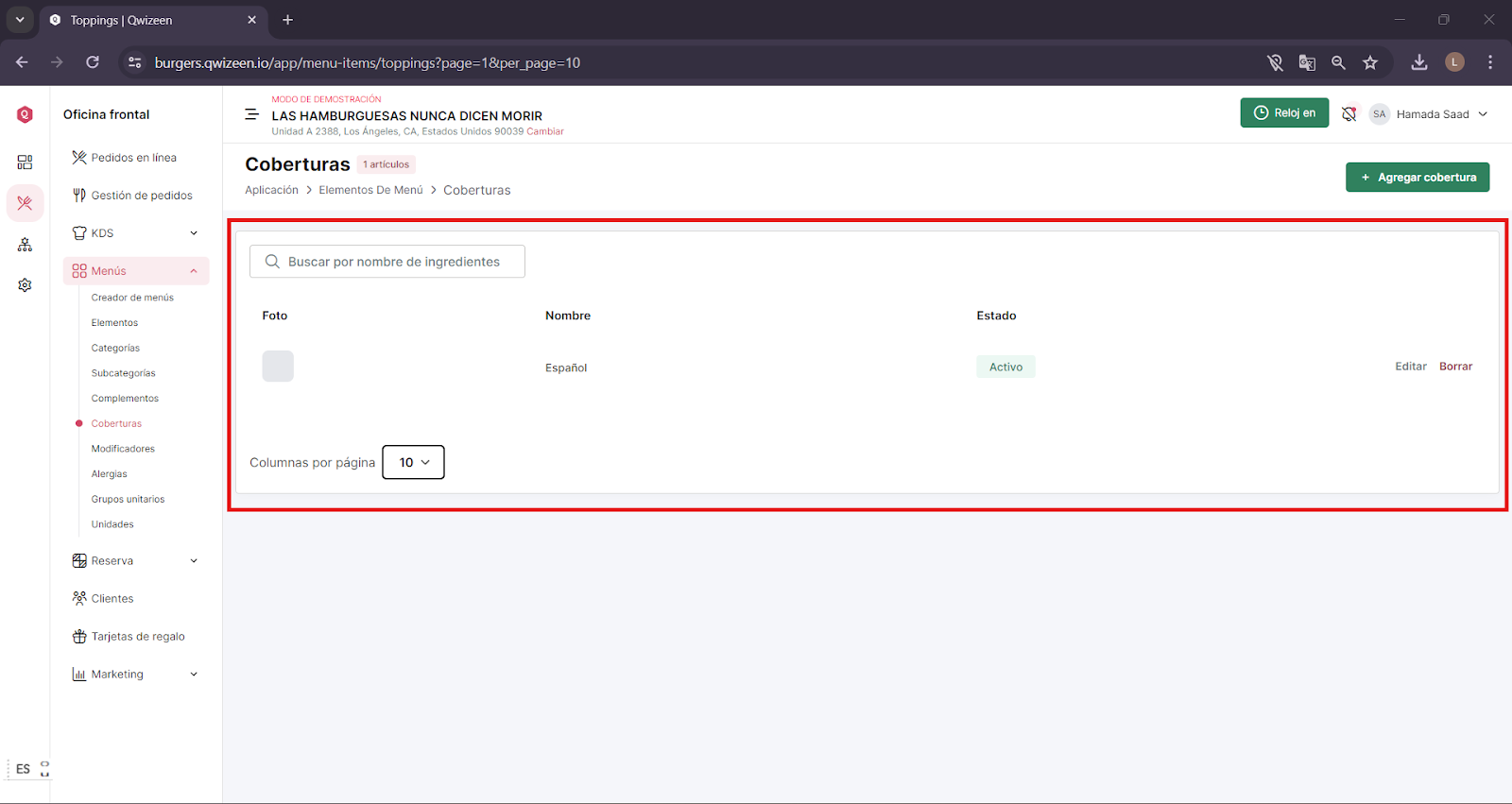
Task: Click the Buscar por nombre de ingredientes field
Action: click(387, 262)
